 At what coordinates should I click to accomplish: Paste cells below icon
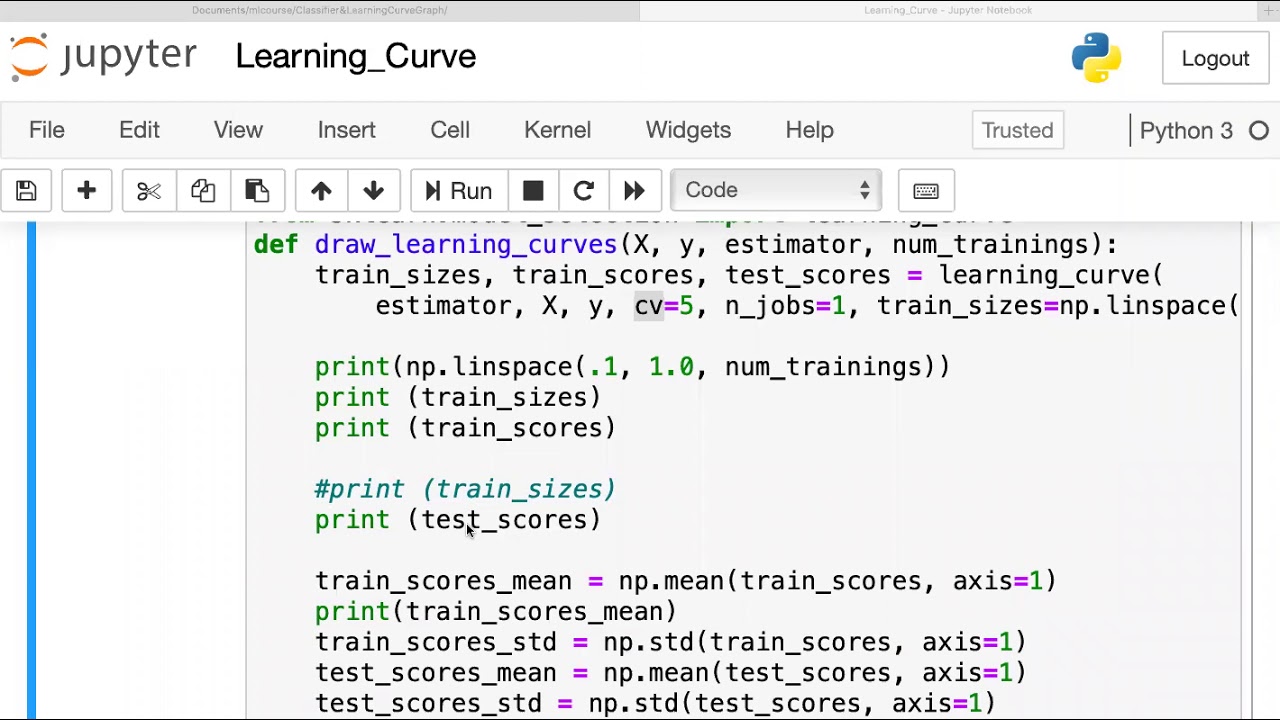click(x=257, y=190)
